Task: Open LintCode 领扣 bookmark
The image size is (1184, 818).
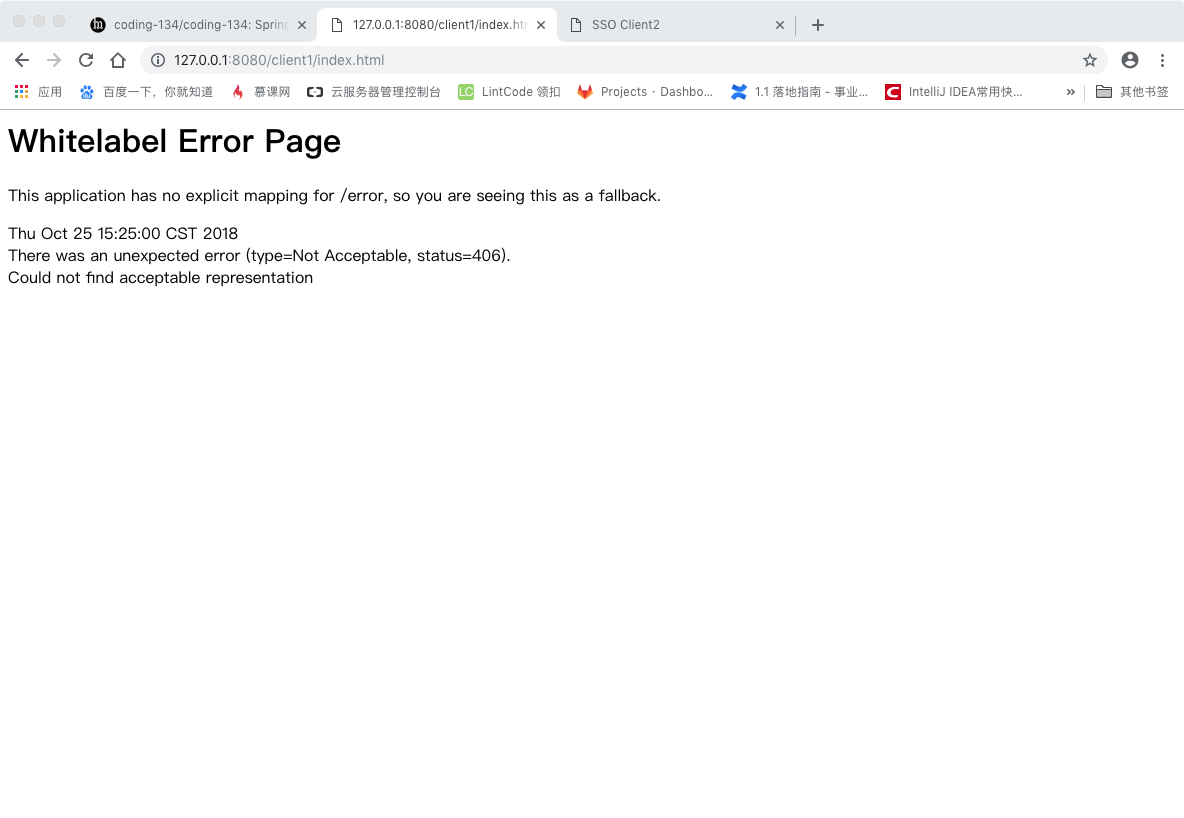Action: [x=510, y=92]
